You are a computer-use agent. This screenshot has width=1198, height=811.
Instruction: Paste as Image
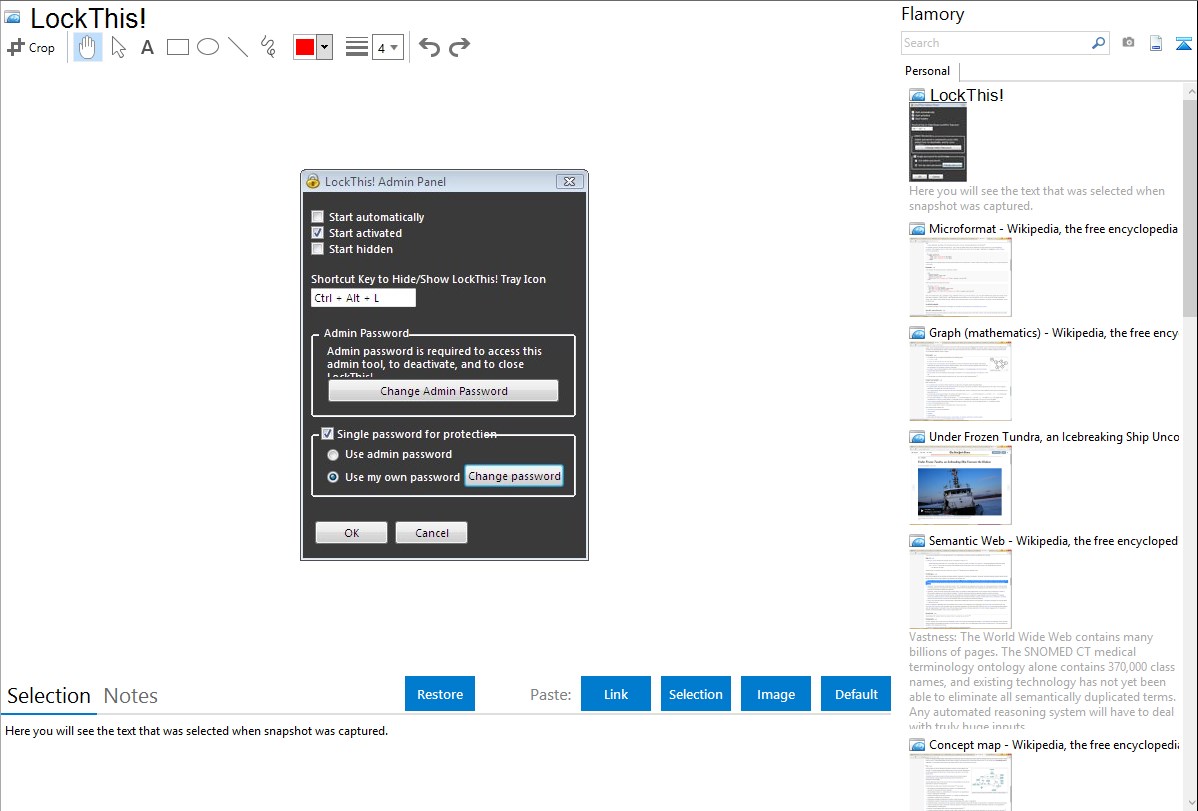[x=776, y=694]
